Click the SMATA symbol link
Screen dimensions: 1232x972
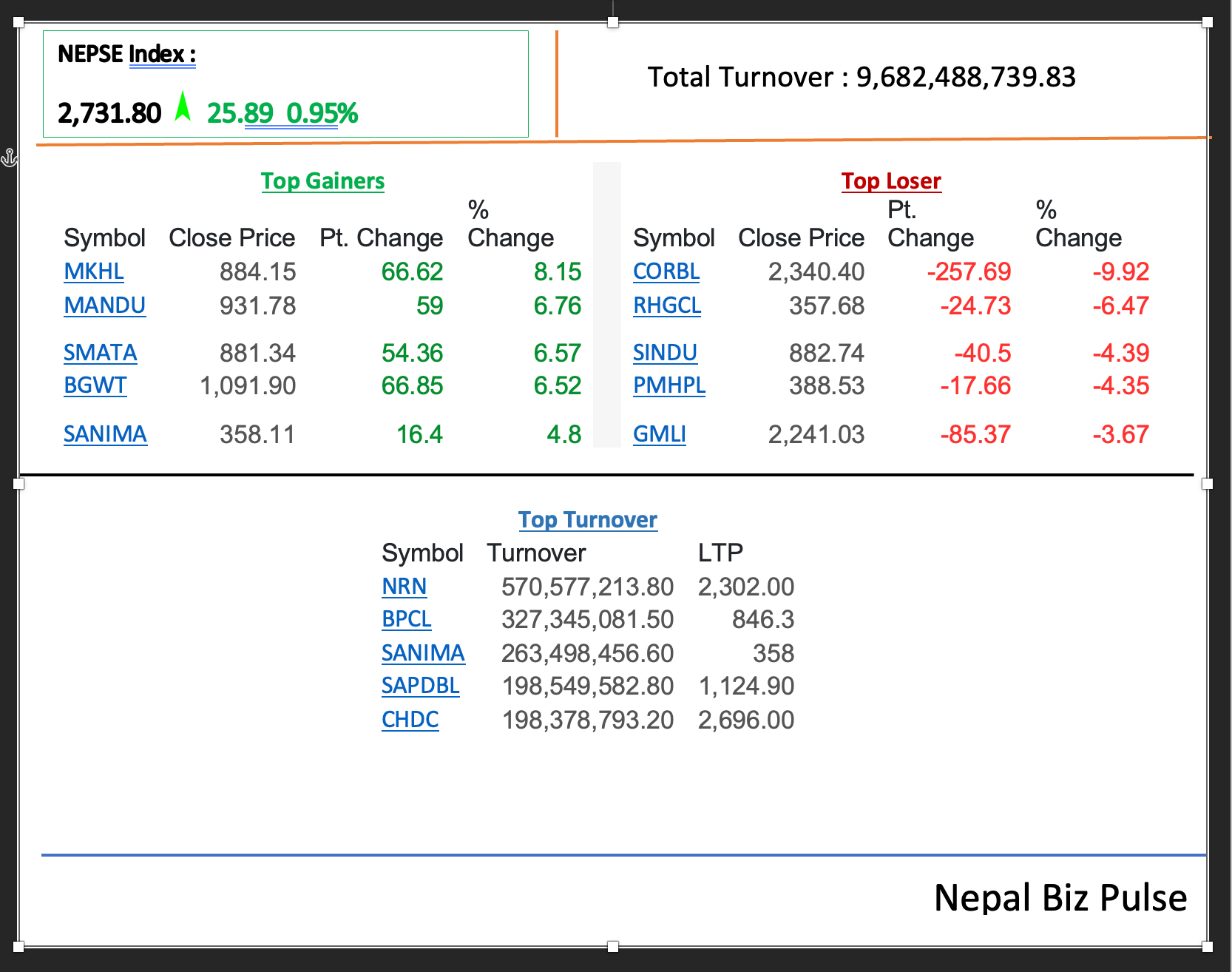coord(100,353)
